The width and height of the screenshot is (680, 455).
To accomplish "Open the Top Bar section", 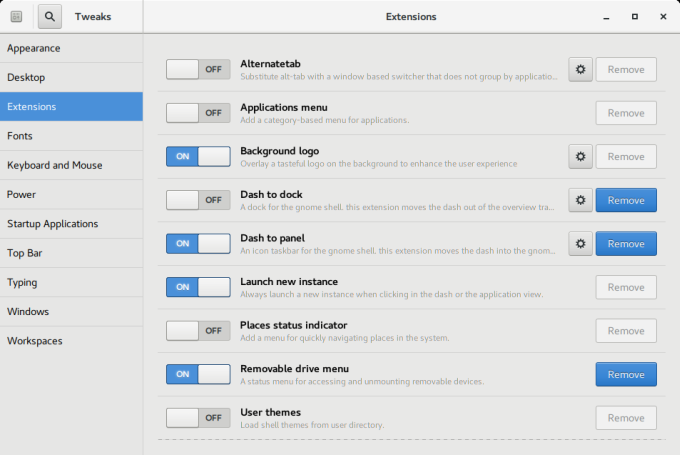I will pos(72,253).
